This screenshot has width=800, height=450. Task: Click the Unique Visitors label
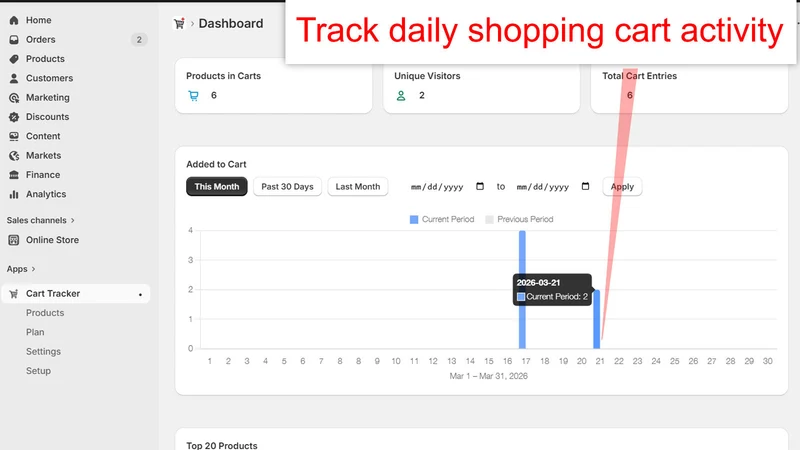pos(427,76)
